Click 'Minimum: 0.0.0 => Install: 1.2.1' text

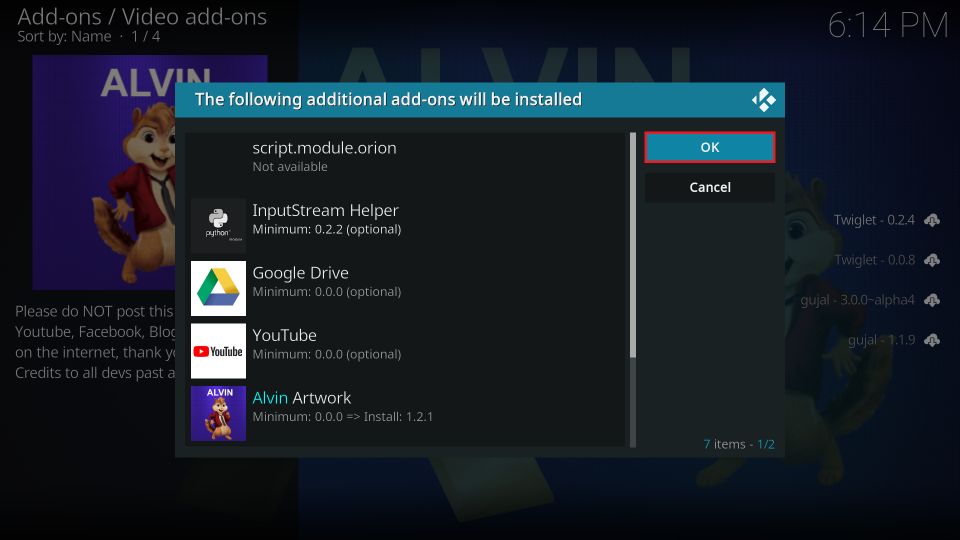click(x=342, y=416)
